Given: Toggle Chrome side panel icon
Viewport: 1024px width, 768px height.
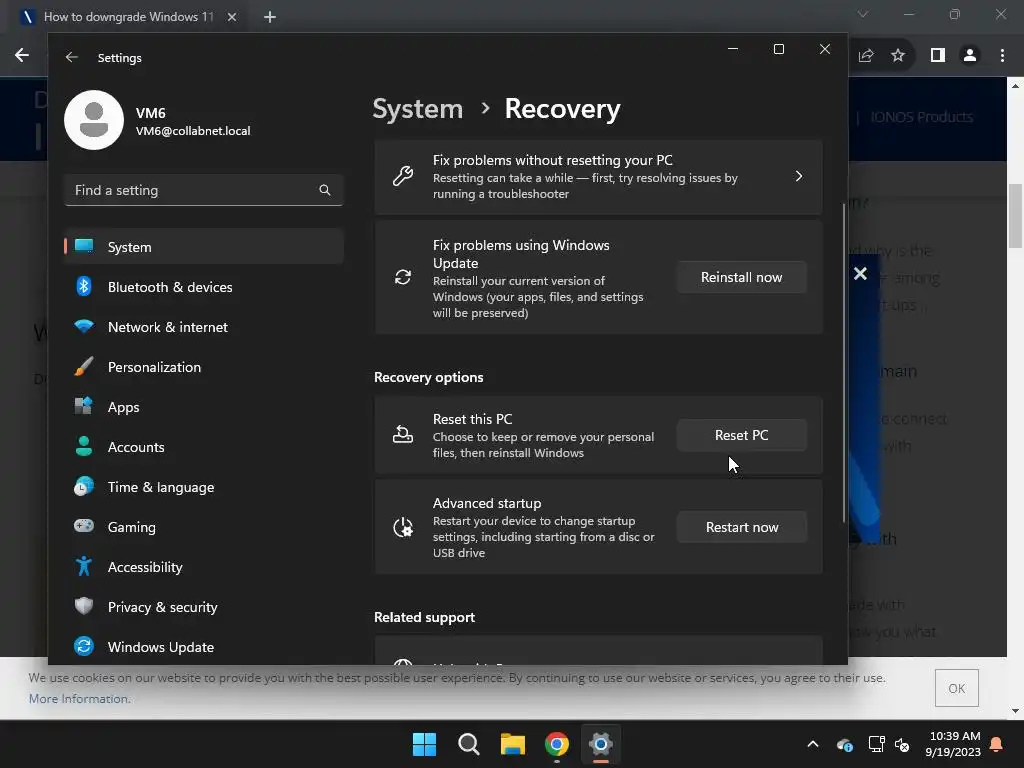Looking at the screenshot, I should pos(938,56).
